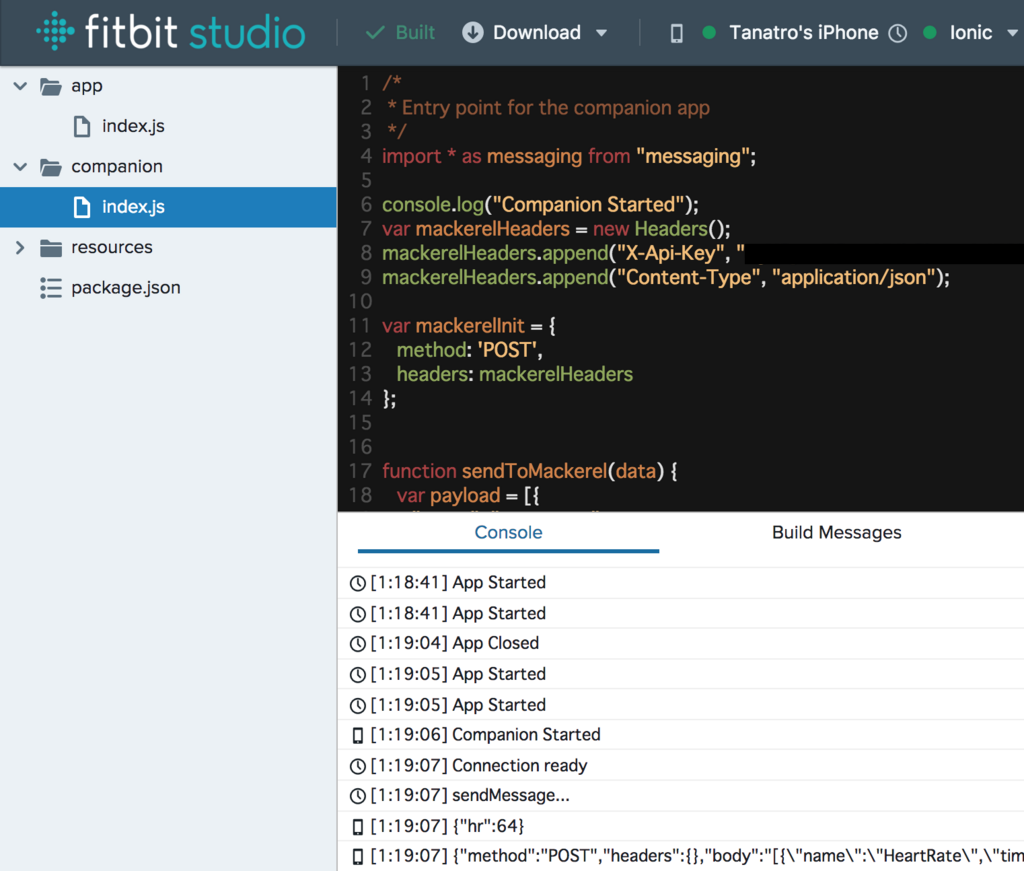Viewport: 1024px width, 871px height.
Task: Select highlighted companion index.js file
Action: pyautogui.click(x=168, y=207)
